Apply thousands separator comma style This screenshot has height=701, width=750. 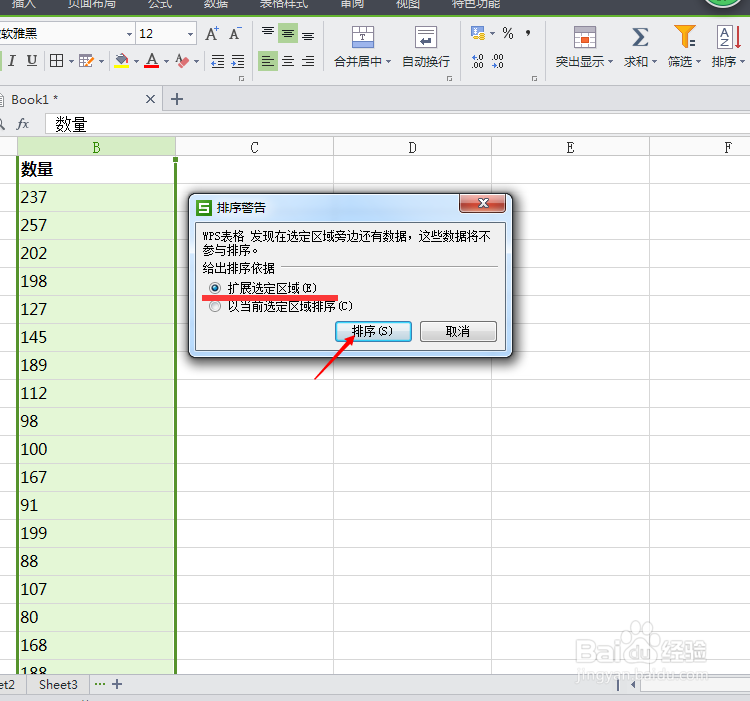click(x=528, y=33)
